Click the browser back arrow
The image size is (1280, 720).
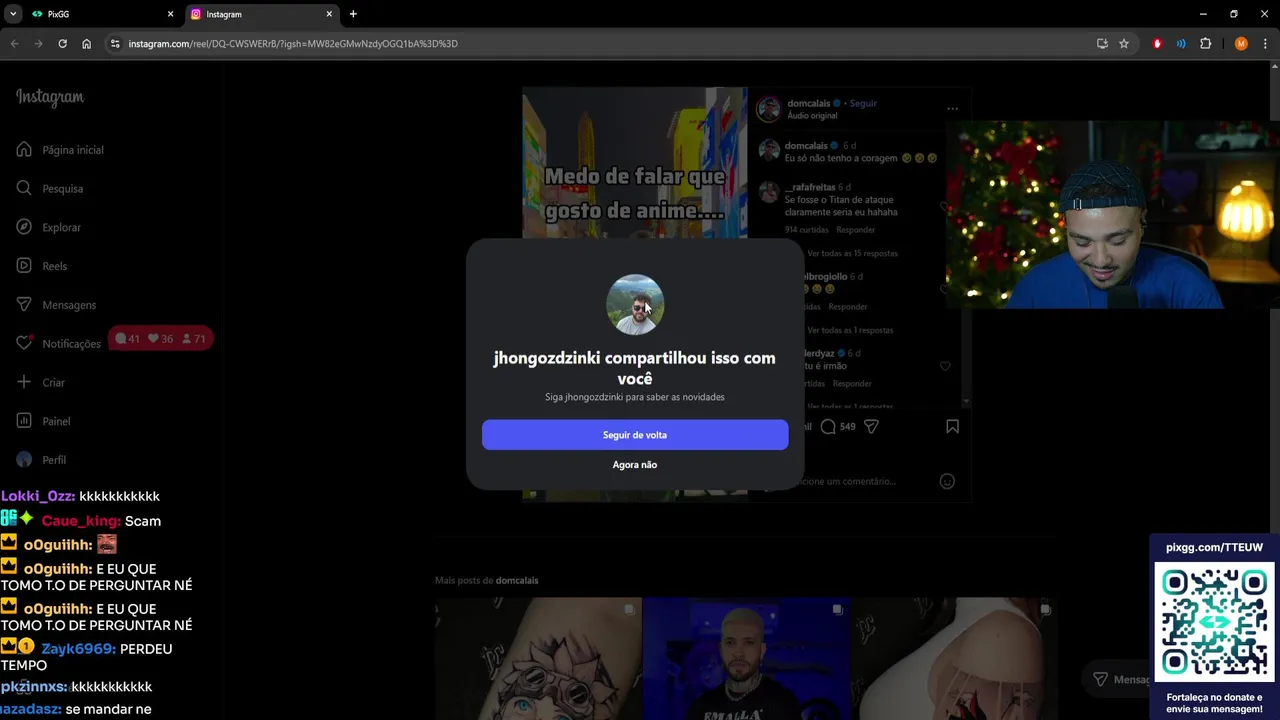[14, 44]
